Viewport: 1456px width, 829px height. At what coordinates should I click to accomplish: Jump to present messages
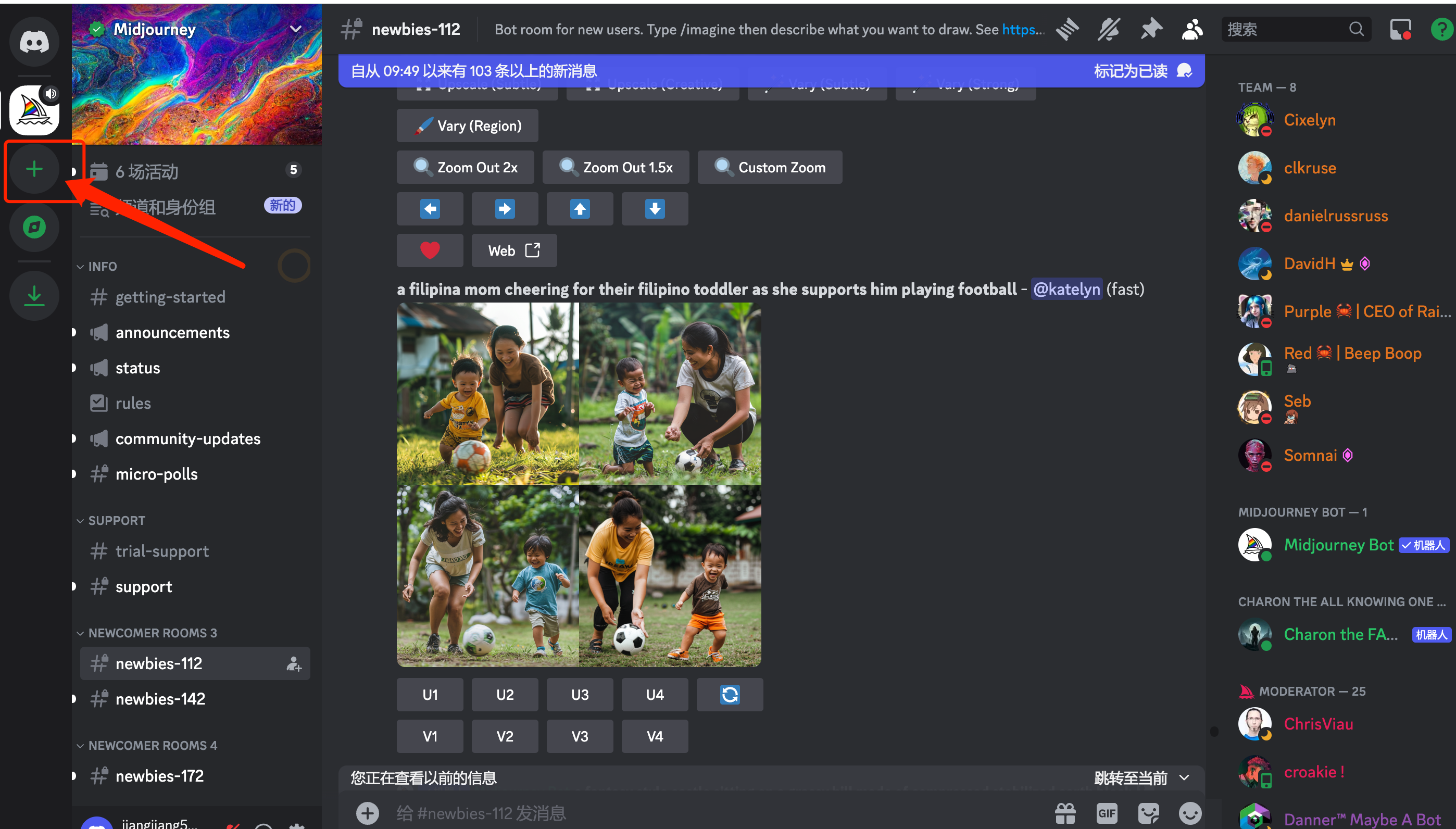[1141, 778]
